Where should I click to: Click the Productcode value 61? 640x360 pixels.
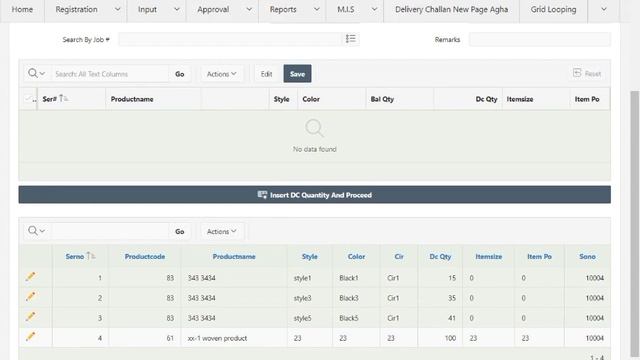tap(170, 338)
